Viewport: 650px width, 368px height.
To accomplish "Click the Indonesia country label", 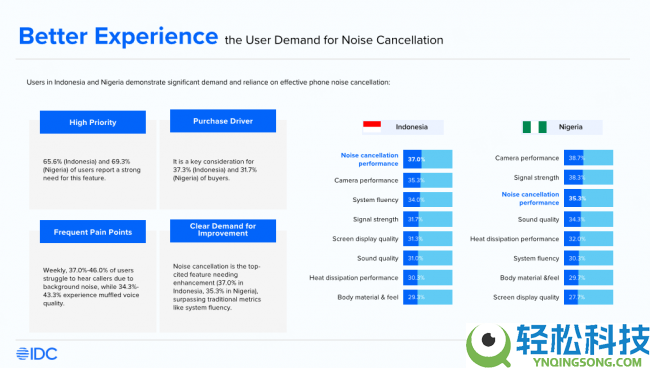I will click(412, 127).
